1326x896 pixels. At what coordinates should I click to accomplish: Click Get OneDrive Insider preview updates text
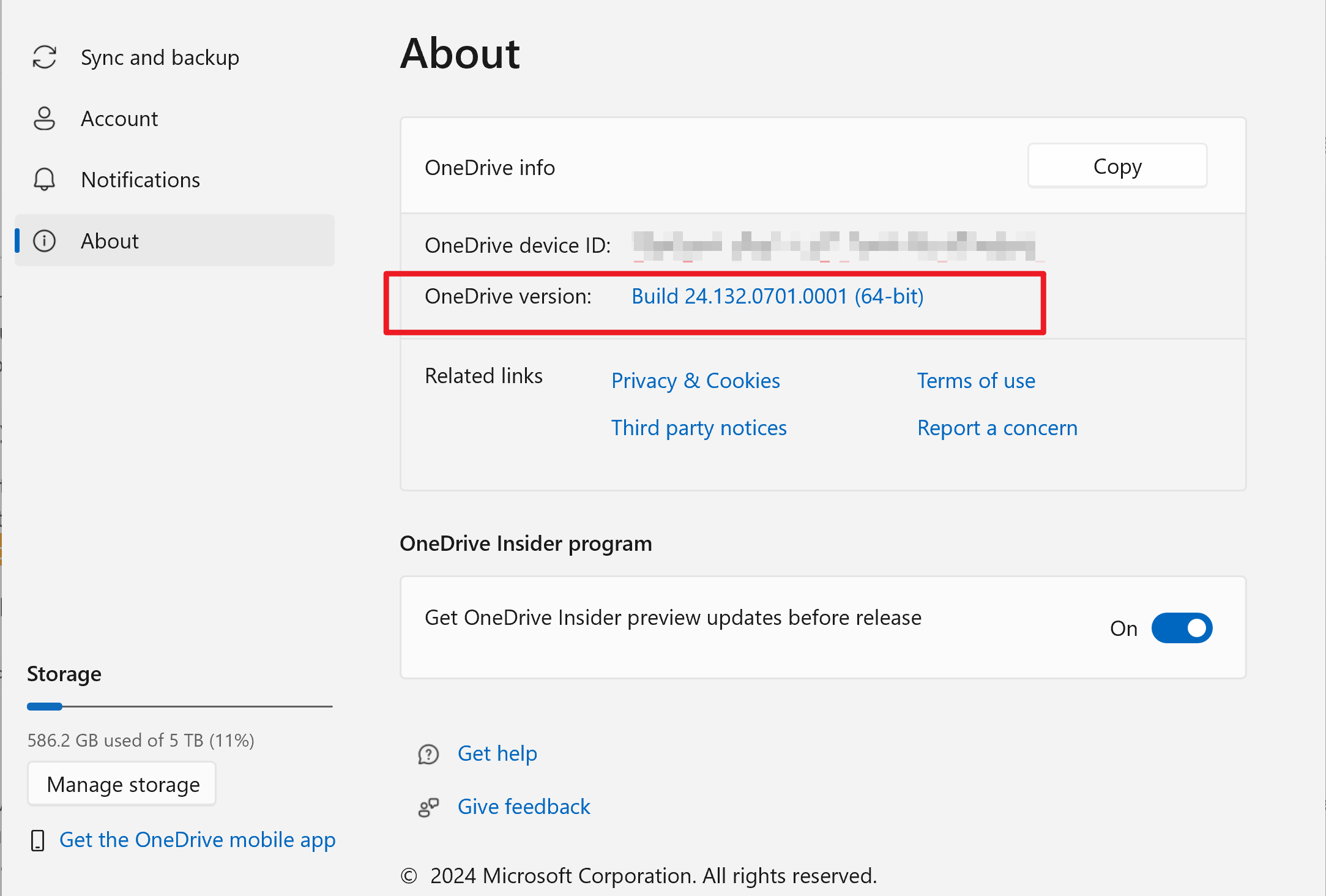673,618
